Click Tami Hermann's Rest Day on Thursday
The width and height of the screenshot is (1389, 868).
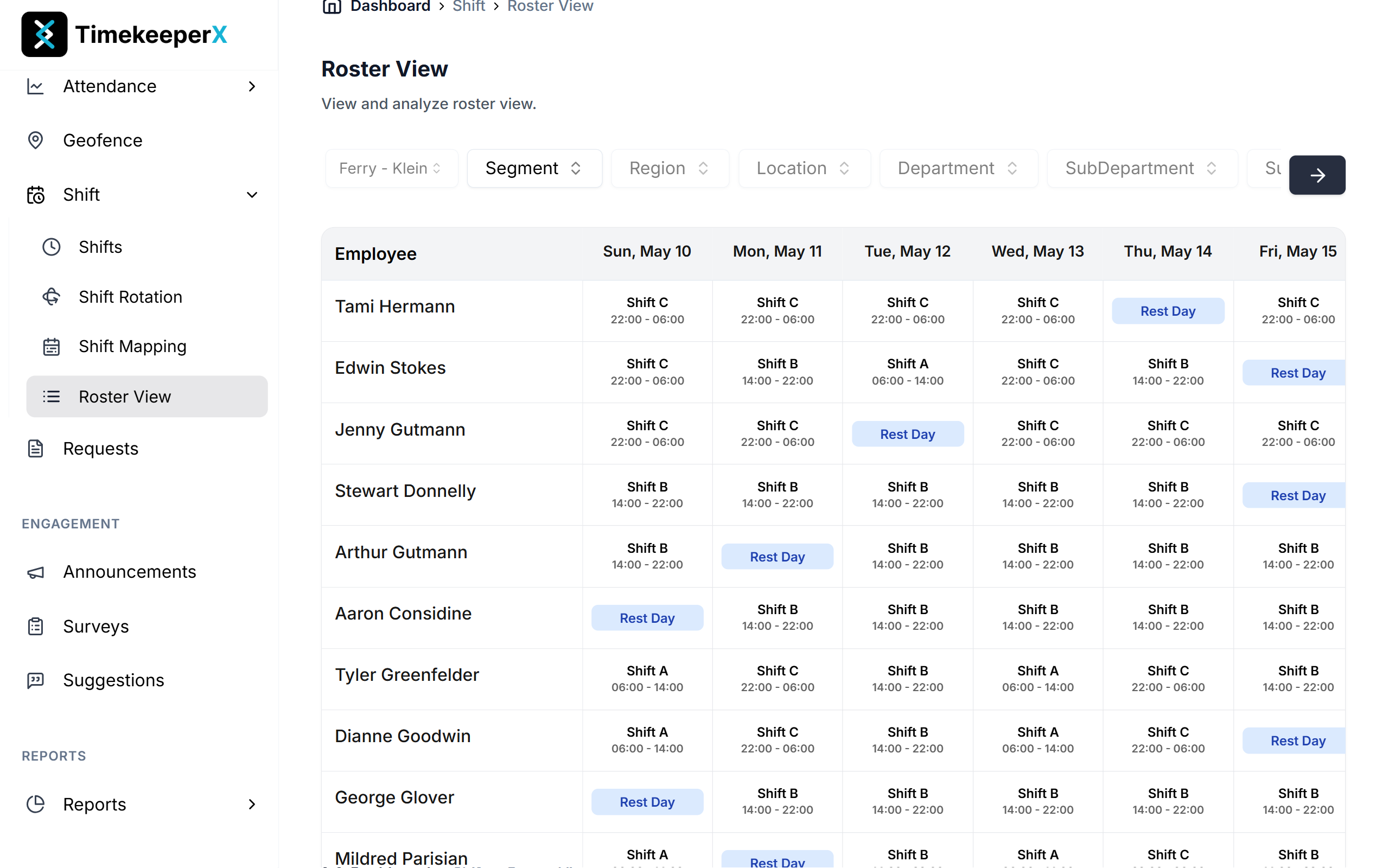click(x=1168, y=310)
